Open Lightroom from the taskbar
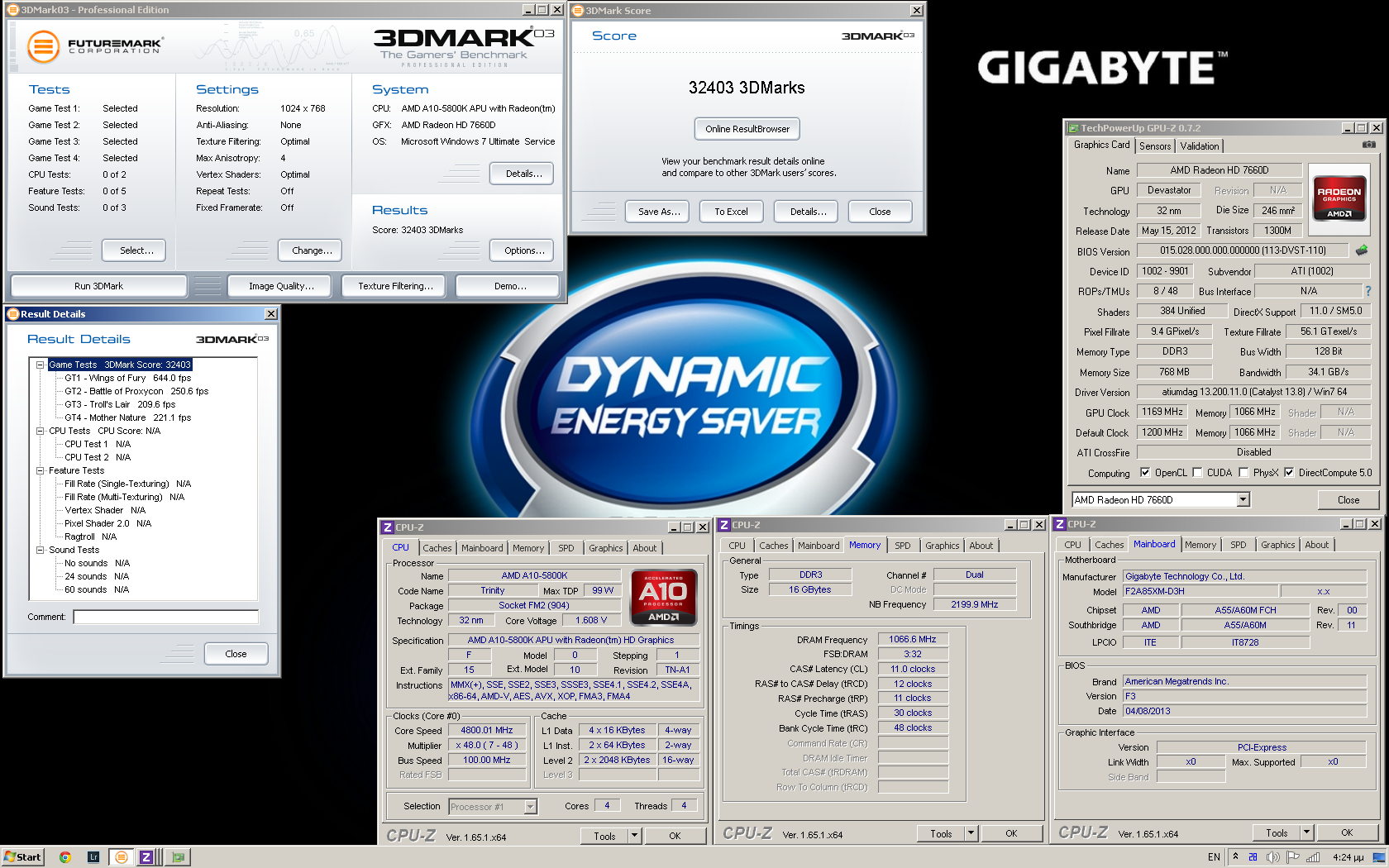Screen dimensions: 1389x868 pyautogui.click(x=93, y=857)
